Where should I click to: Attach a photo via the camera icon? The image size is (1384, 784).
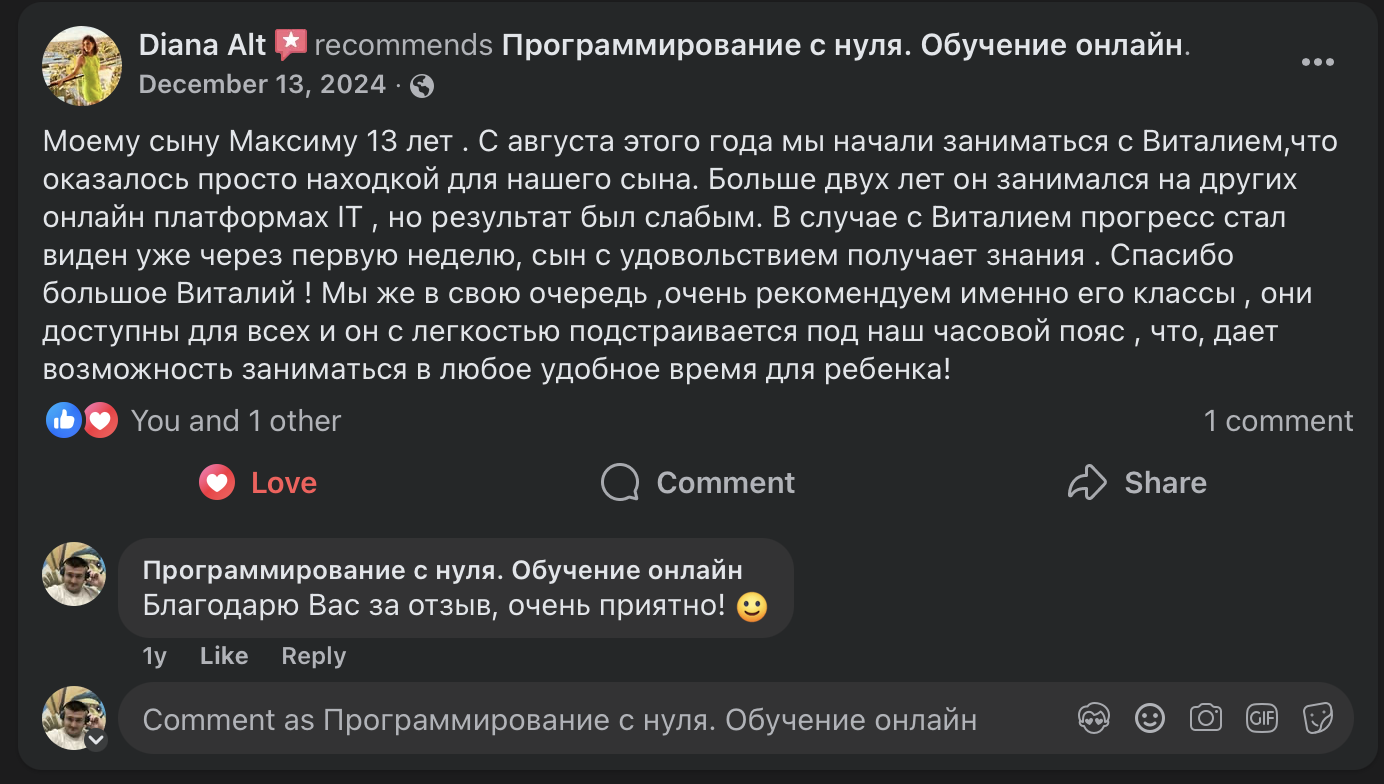pos(1206,718)
